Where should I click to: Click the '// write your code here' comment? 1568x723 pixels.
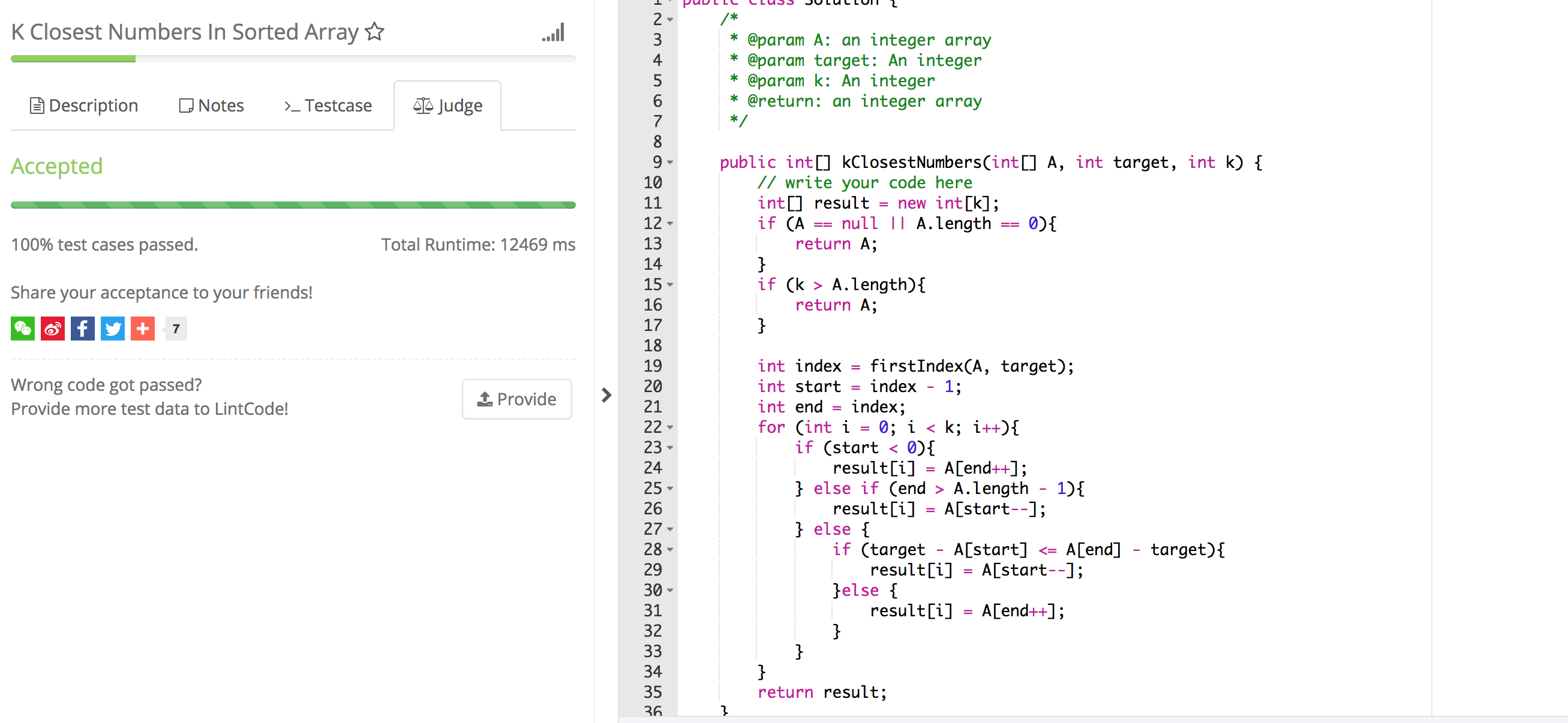click(x=864, y=183)
